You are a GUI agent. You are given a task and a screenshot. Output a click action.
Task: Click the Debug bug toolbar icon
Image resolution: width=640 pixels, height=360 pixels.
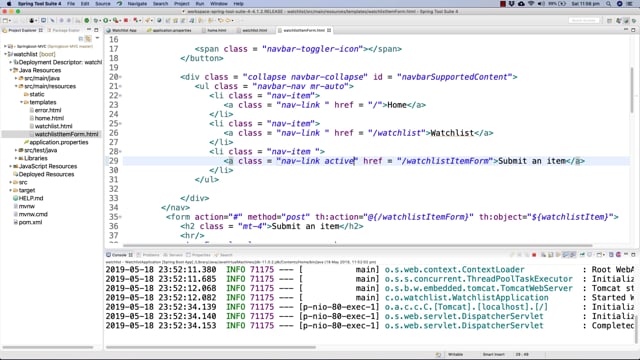pos(96,20)
